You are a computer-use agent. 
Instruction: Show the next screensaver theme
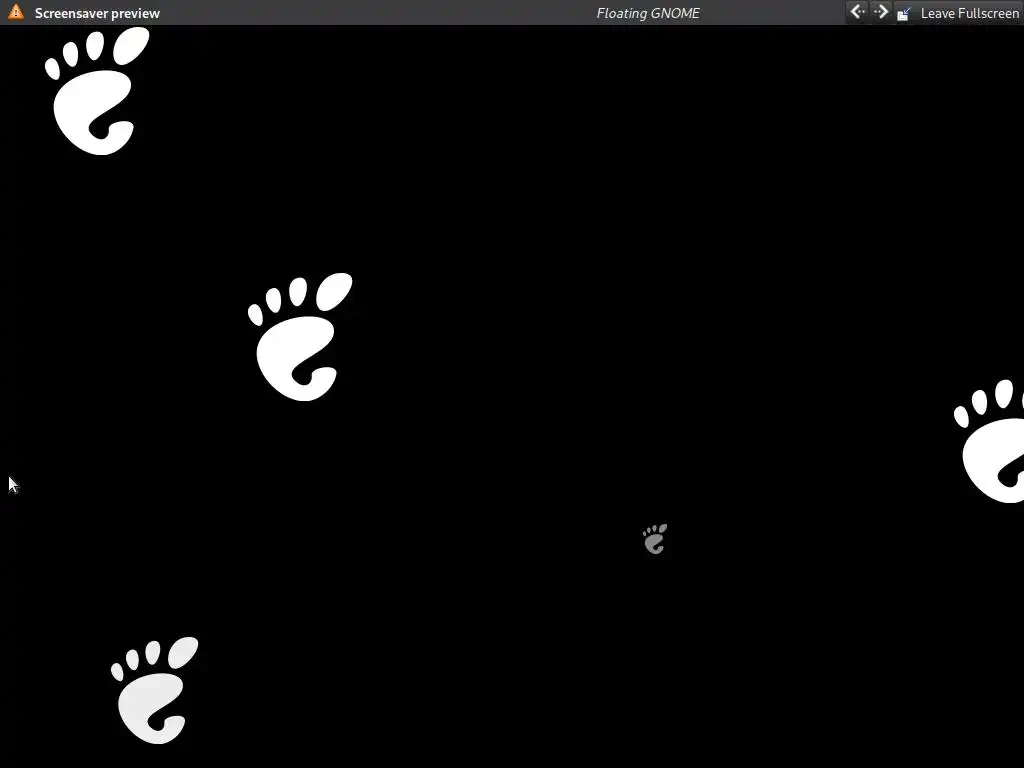[x=880, y=12]
